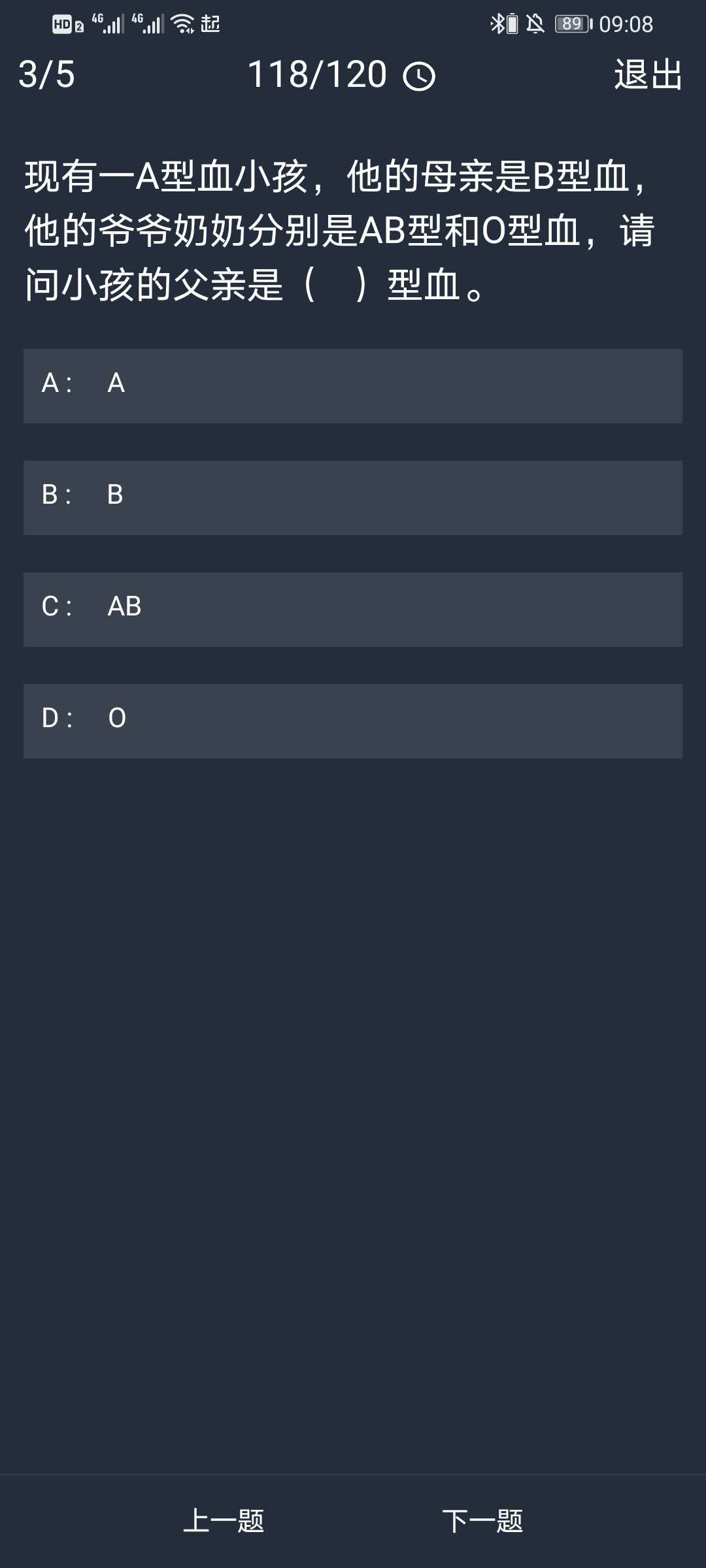Select answer option A: A
Image resolution: width=706 pixels, height=1568 pixels.
pyautogui.click(x=353, y=385)
